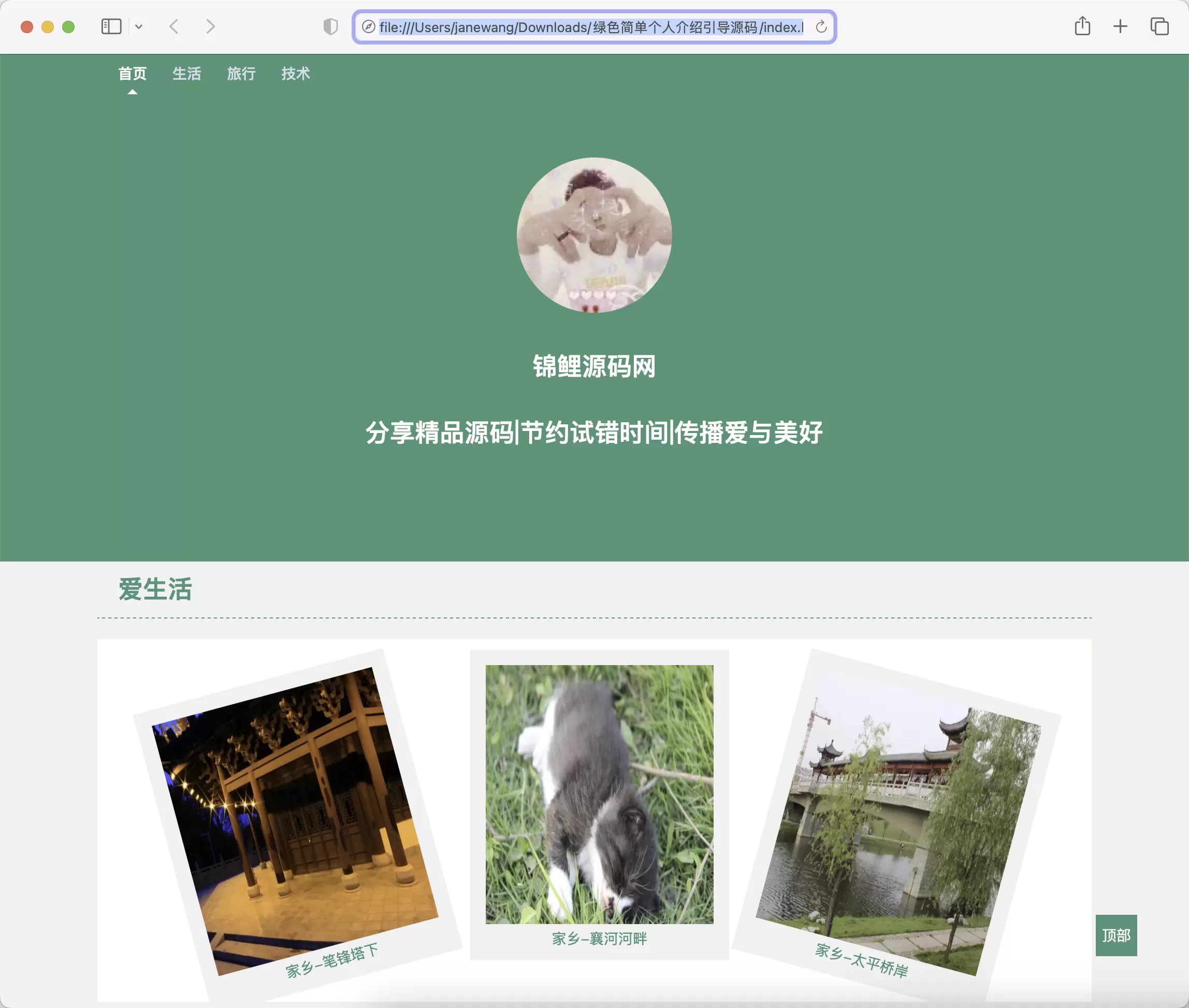The height and width of the screenshot is (1008, 1189).
Task: Add a new tab with plus icon
Action: coord(1121,26)
